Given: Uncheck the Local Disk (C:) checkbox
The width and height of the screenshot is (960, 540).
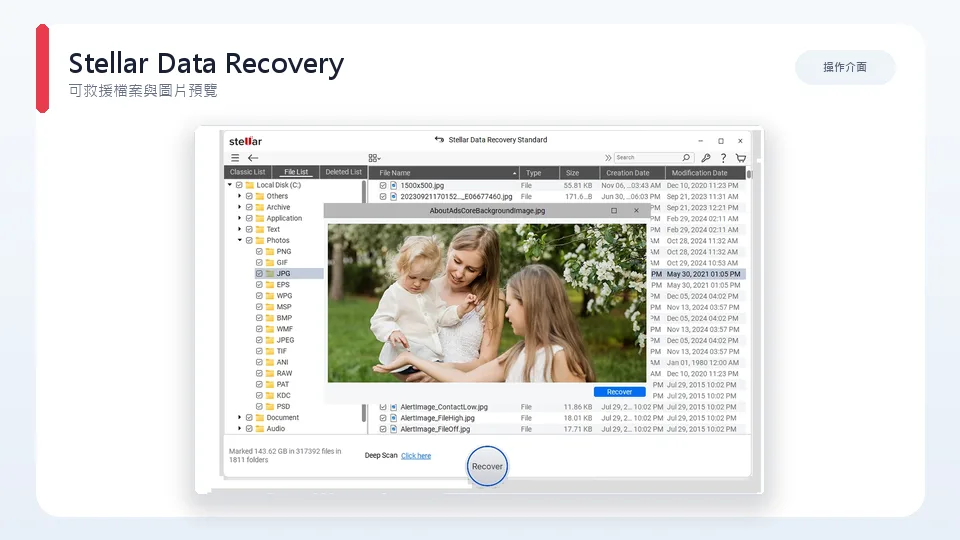Looking at the screenshot, I should [239, 185].
